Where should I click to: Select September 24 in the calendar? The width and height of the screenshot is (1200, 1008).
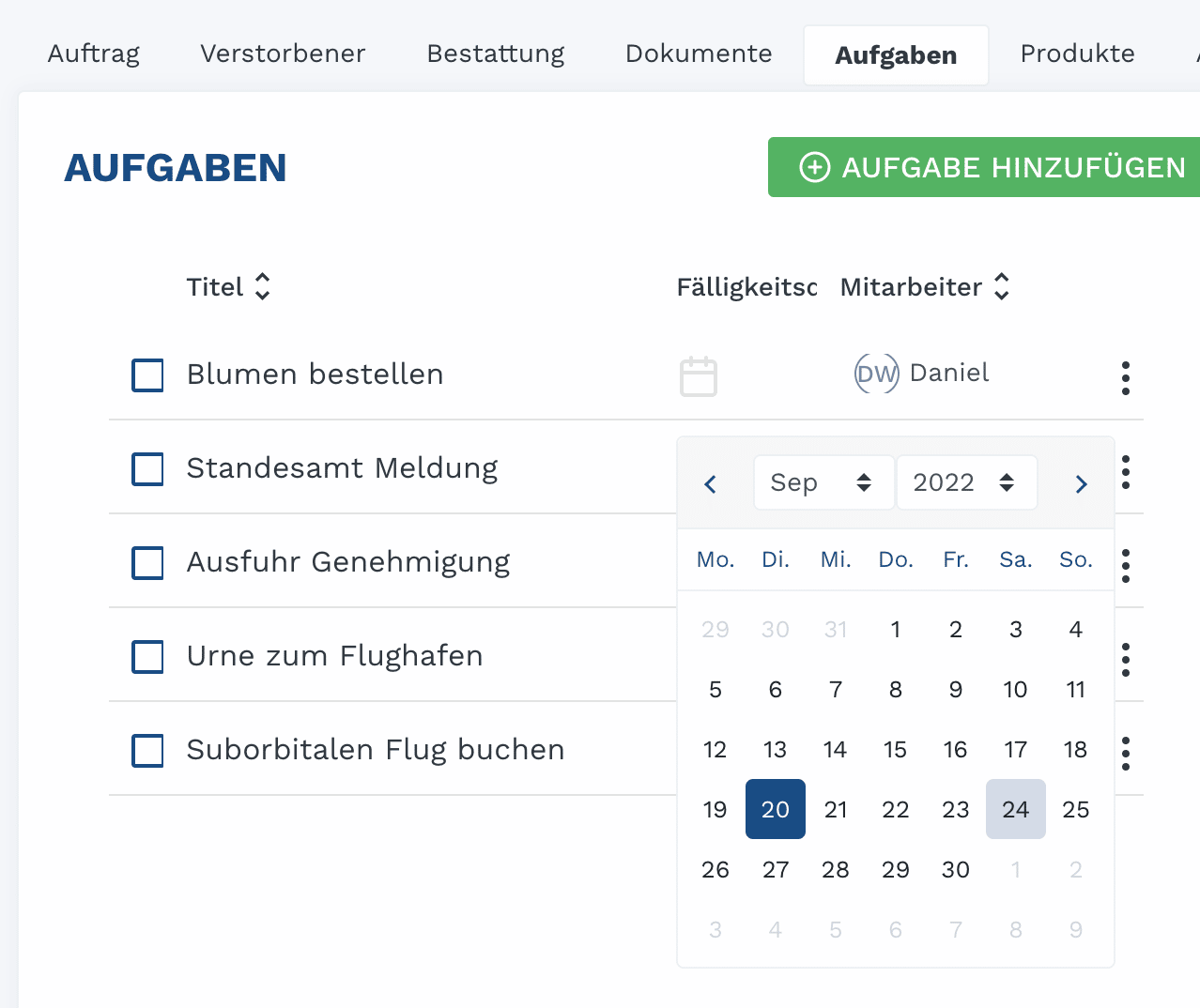[1015, 809]
